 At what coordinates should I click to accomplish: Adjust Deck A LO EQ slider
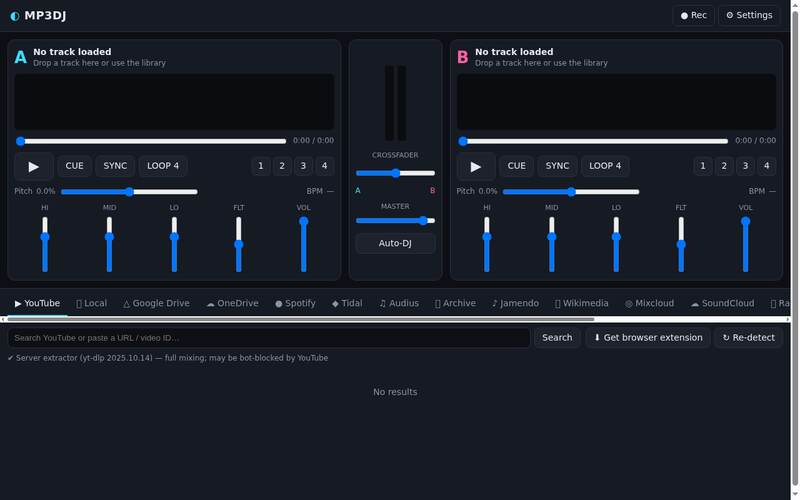click(x=174, y=244)
